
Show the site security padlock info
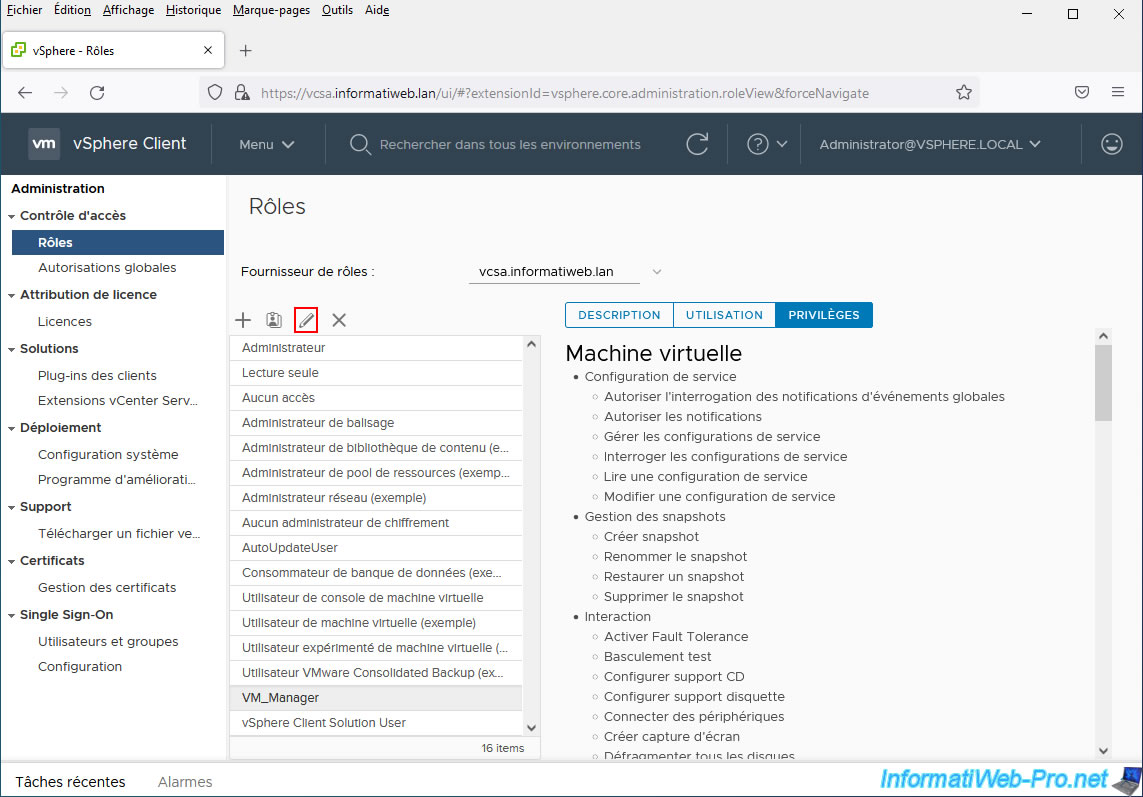point(241,93)
